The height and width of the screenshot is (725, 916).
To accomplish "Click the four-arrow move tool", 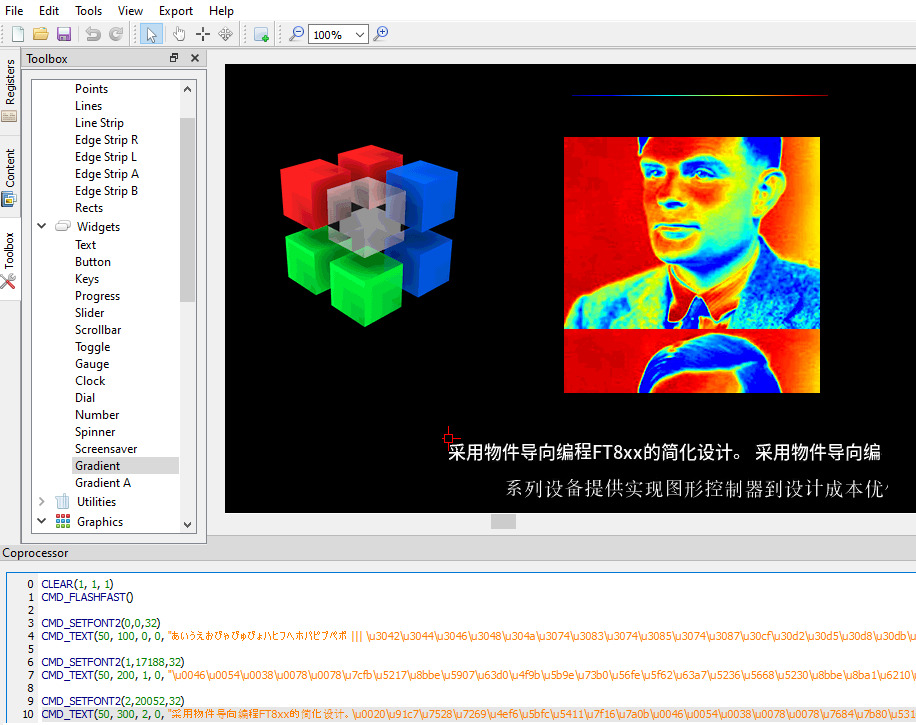I will (x=226, y=34).
